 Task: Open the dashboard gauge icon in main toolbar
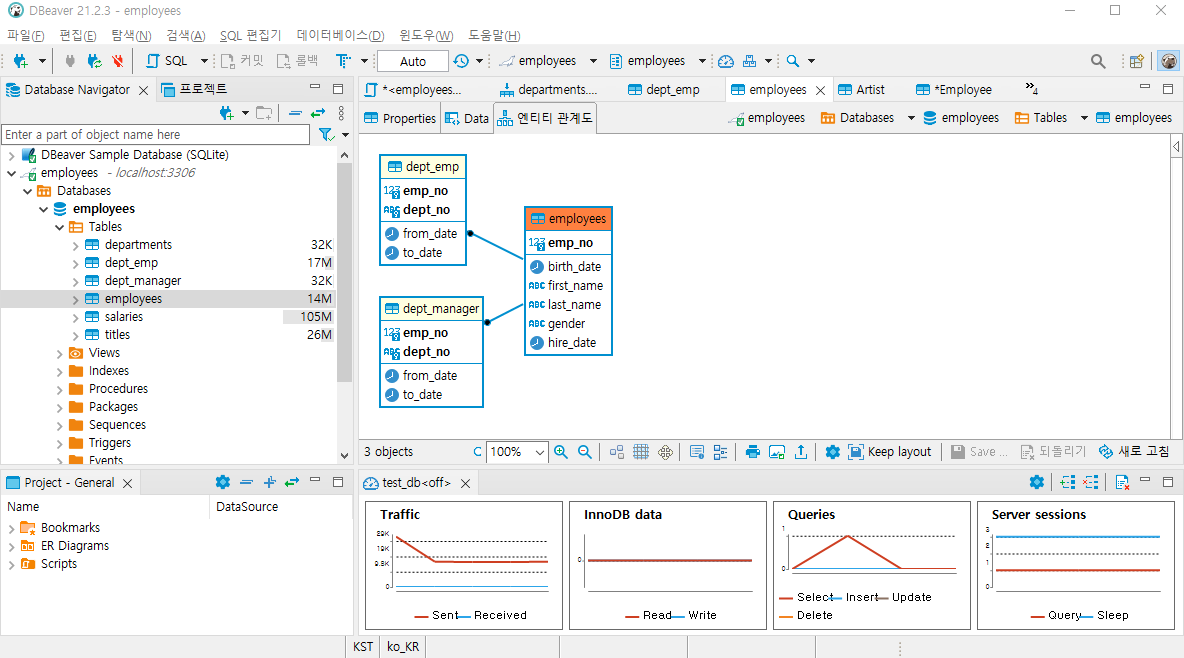(x=726, y=61)
